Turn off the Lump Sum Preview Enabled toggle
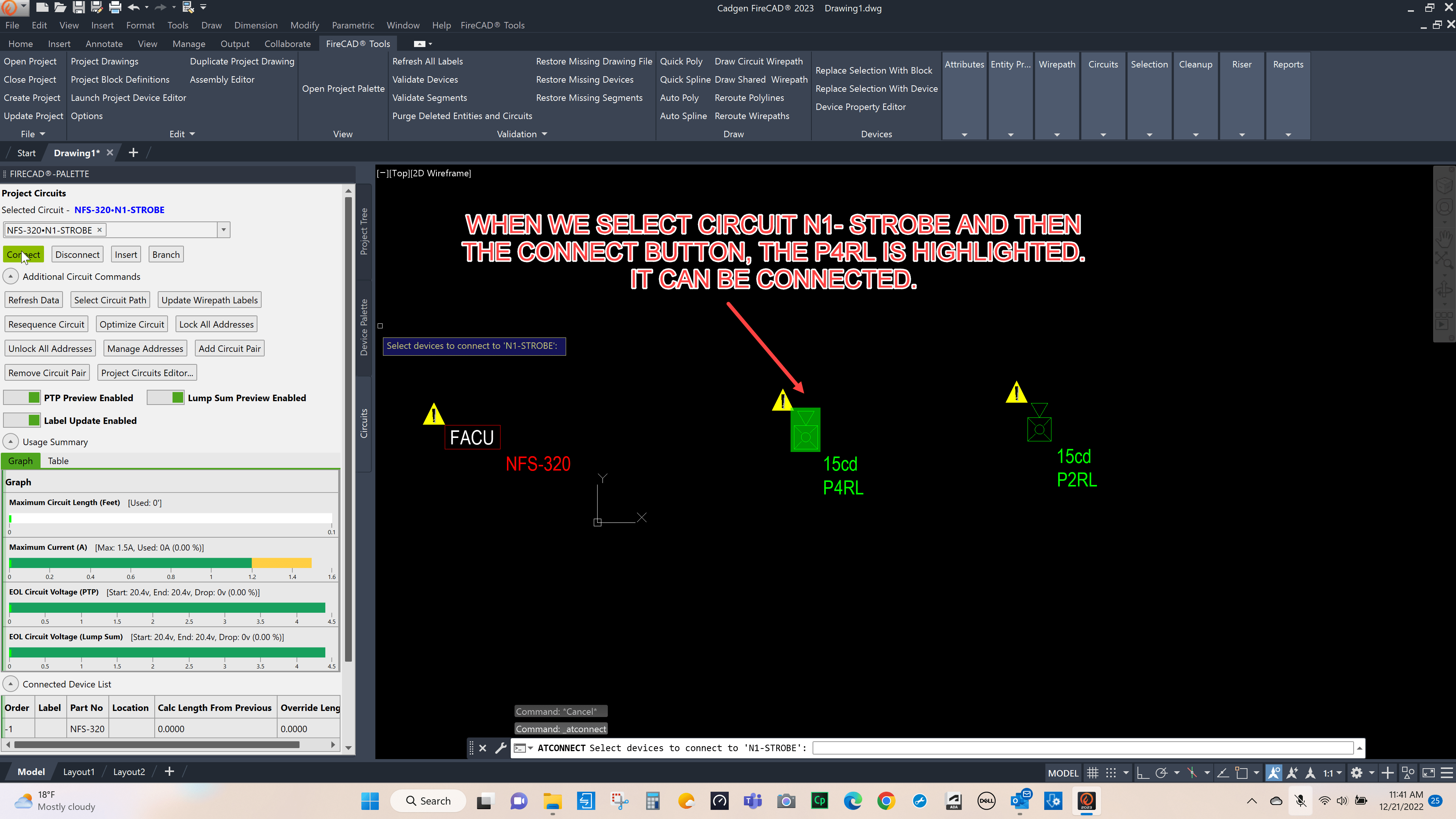Image resolution: width=1456 pixels, height=819 pixels. click(x=166, y=397)
